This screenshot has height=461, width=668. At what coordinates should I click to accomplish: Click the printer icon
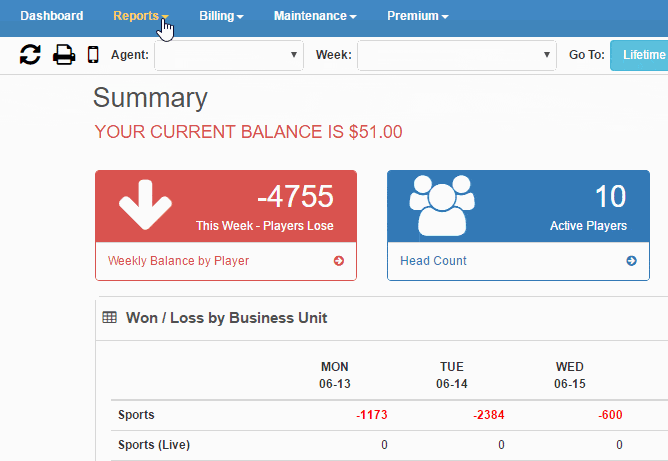(64, 55)
